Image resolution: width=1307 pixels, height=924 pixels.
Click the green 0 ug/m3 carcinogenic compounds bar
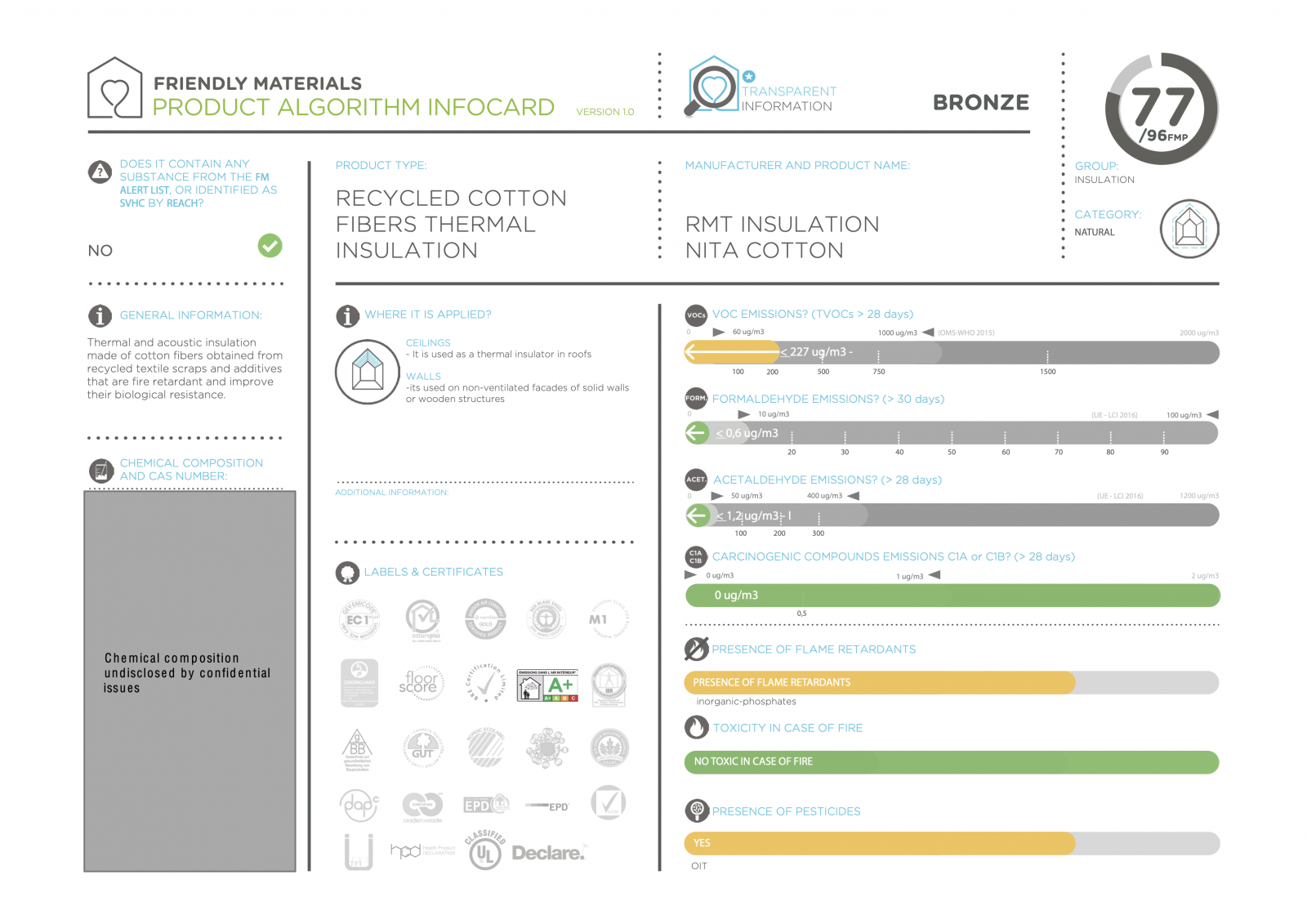952,596
